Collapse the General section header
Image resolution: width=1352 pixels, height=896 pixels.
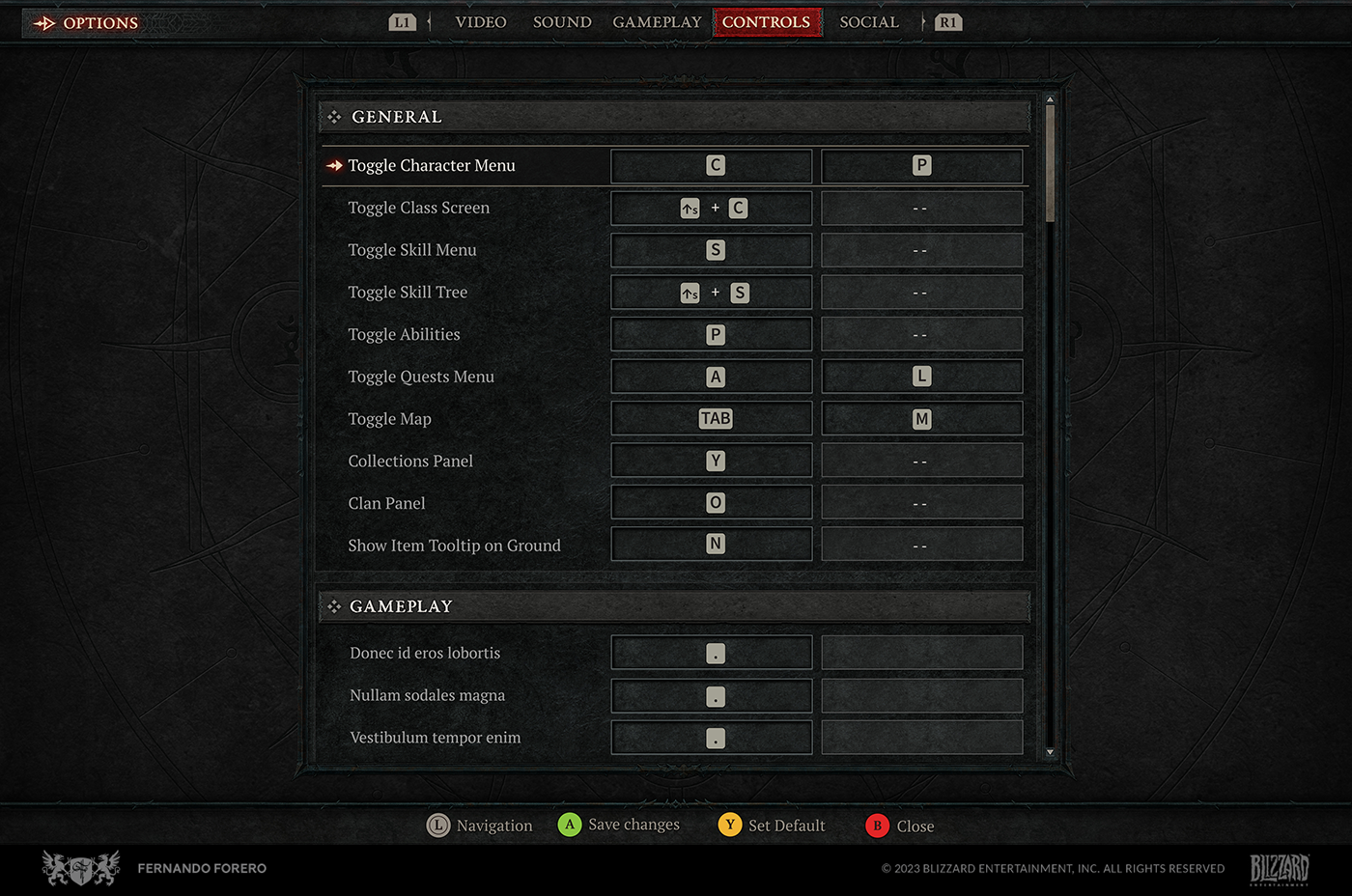click(675, 117)
